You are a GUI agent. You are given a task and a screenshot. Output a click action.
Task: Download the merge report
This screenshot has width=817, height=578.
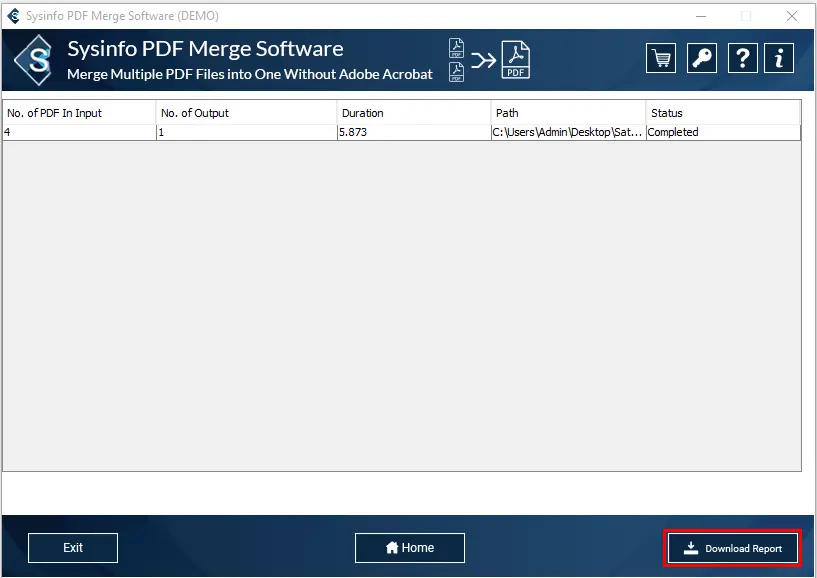(733, 548)
